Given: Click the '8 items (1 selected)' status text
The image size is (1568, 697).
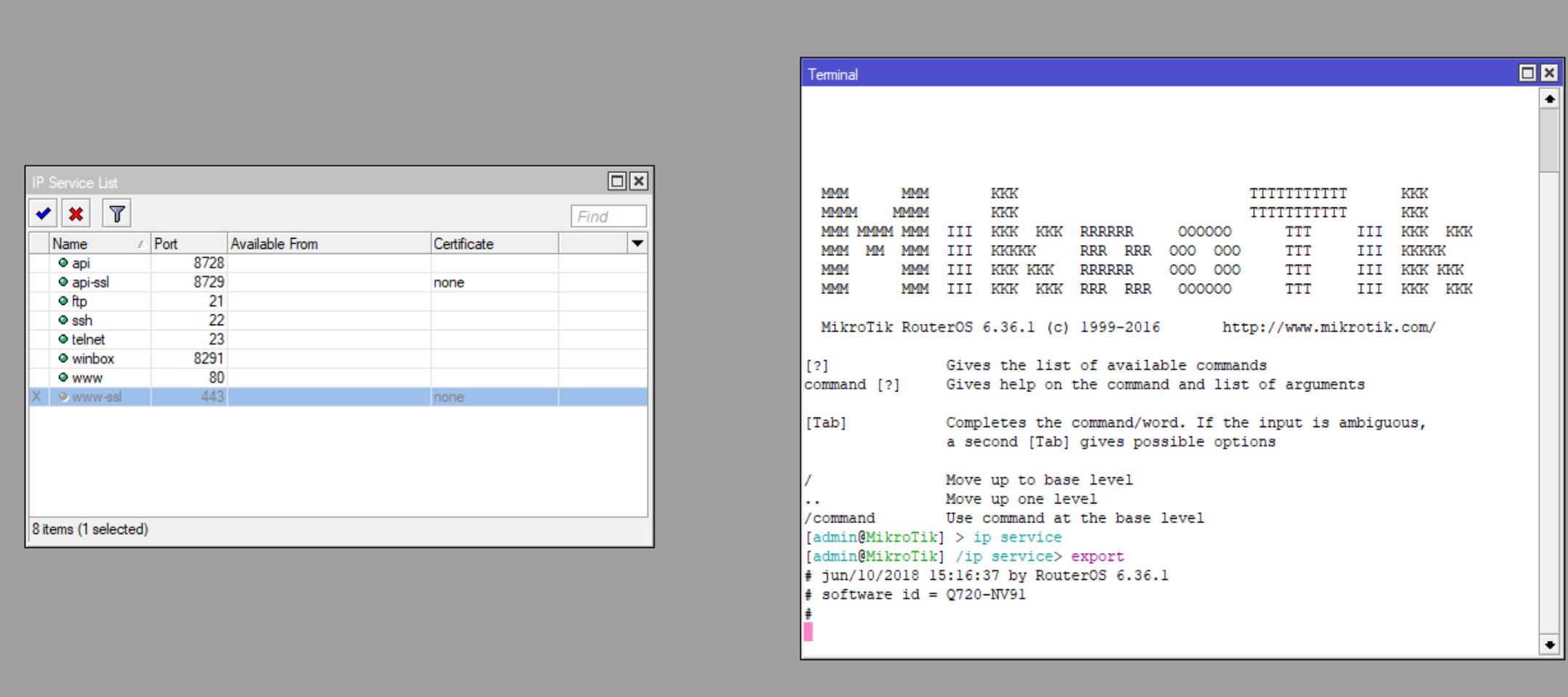Looking at the screenshot, I should coord(90,529).
